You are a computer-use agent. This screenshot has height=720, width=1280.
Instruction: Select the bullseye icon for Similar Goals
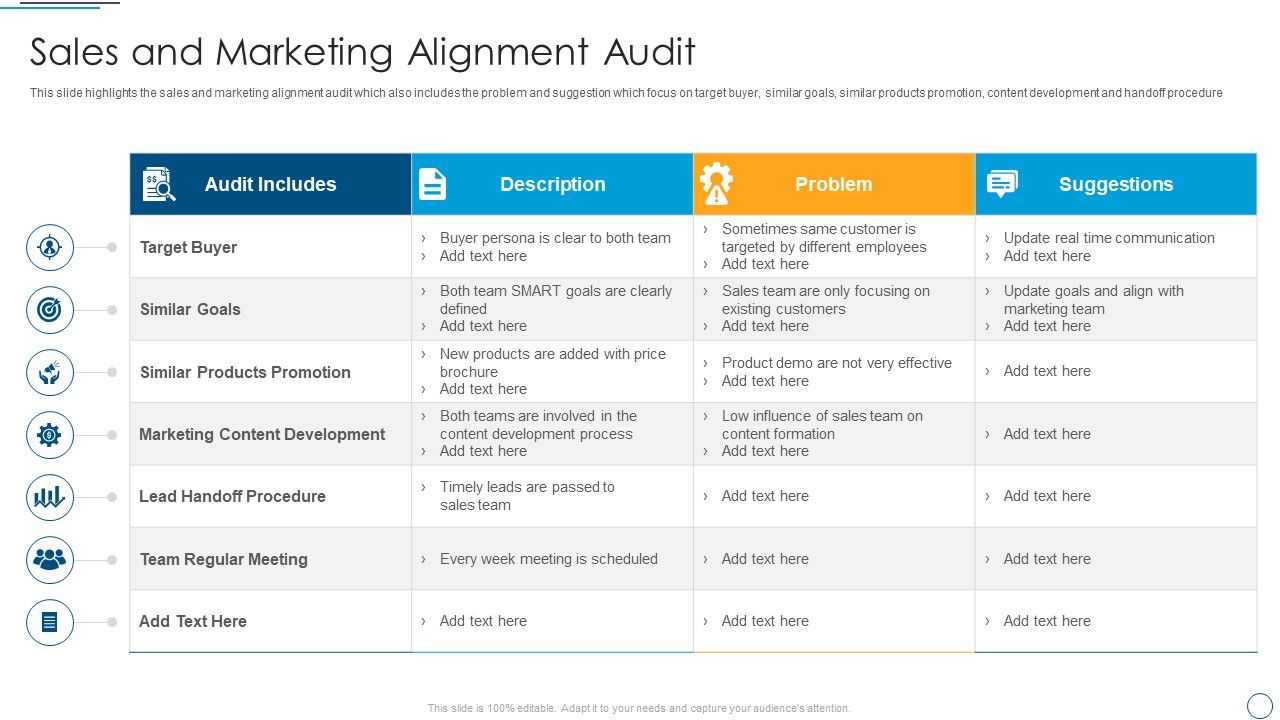pyautogui.click(x=50, y=310)
